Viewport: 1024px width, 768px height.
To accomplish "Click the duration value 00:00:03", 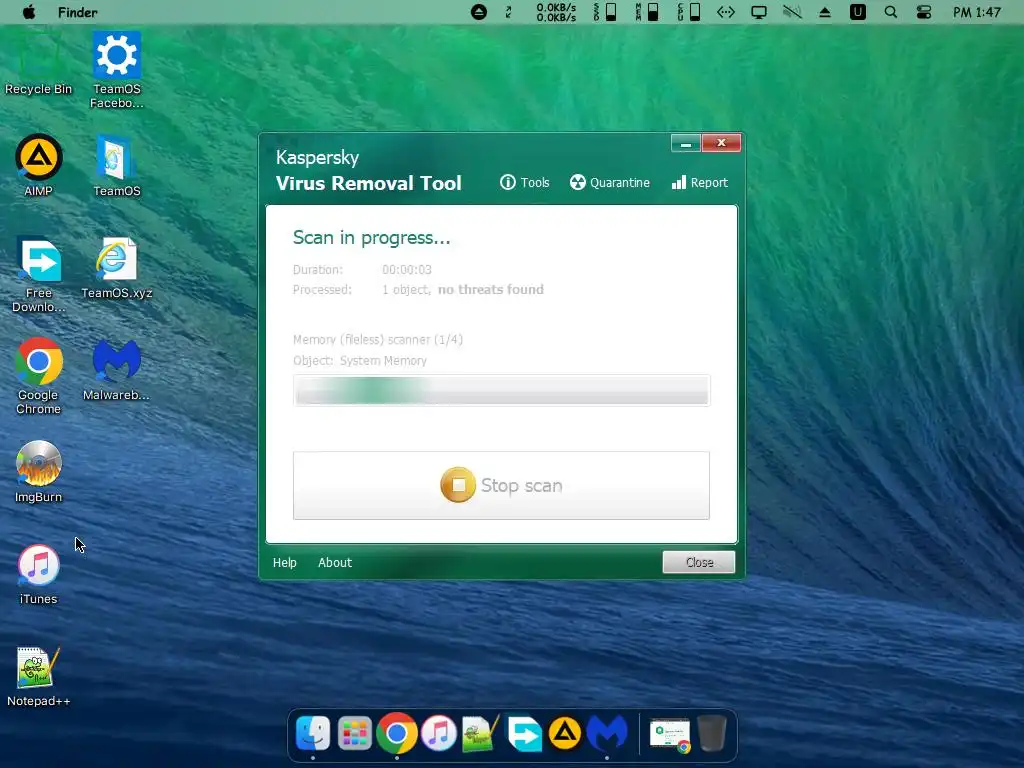I will [407, 269].
